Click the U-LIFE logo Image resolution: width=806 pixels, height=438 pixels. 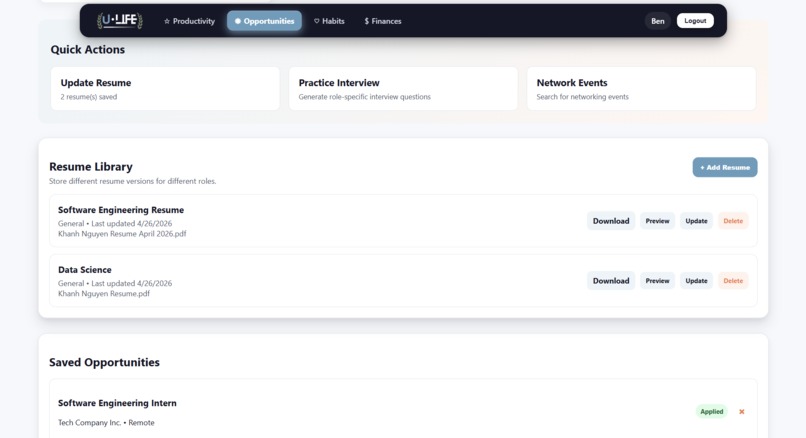click(120, 21)
